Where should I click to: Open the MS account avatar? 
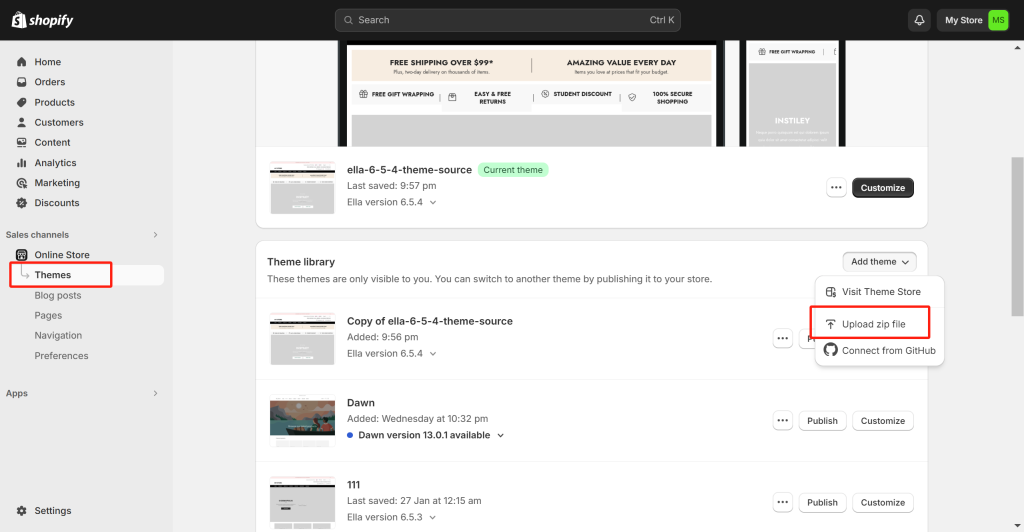click(x=998, y=20)
